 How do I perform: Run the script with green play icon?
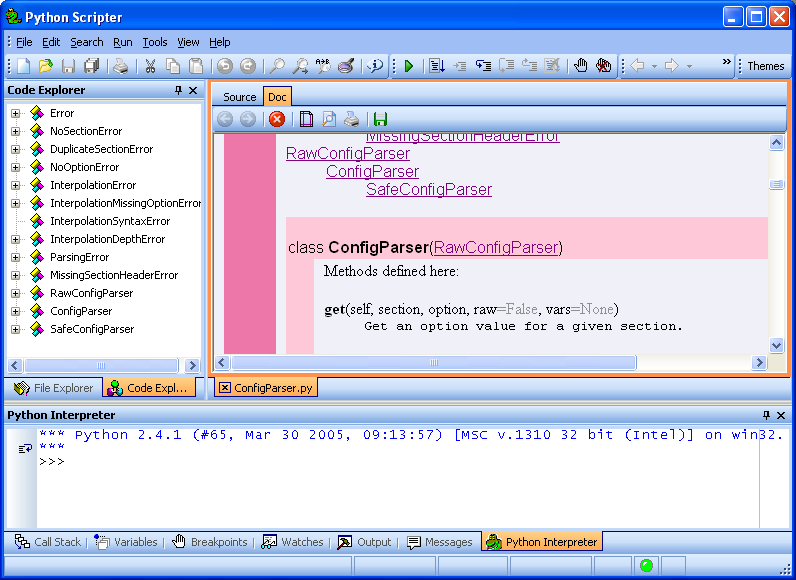coord(409,66)
